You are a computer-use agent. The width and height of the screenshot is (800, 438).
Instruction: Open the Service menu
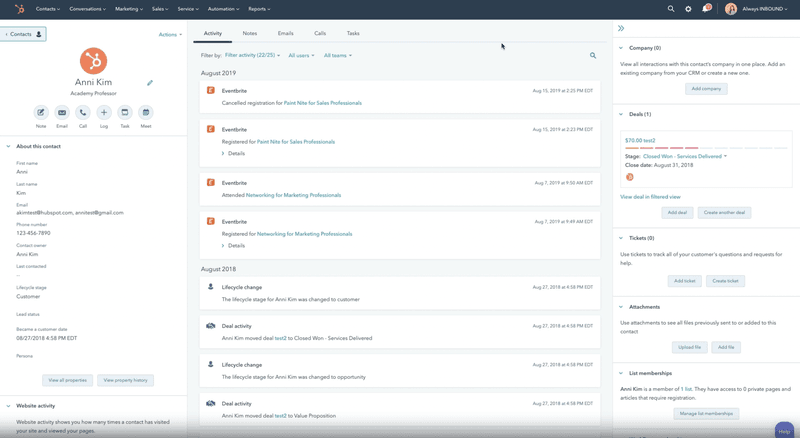tap(188, 9)
